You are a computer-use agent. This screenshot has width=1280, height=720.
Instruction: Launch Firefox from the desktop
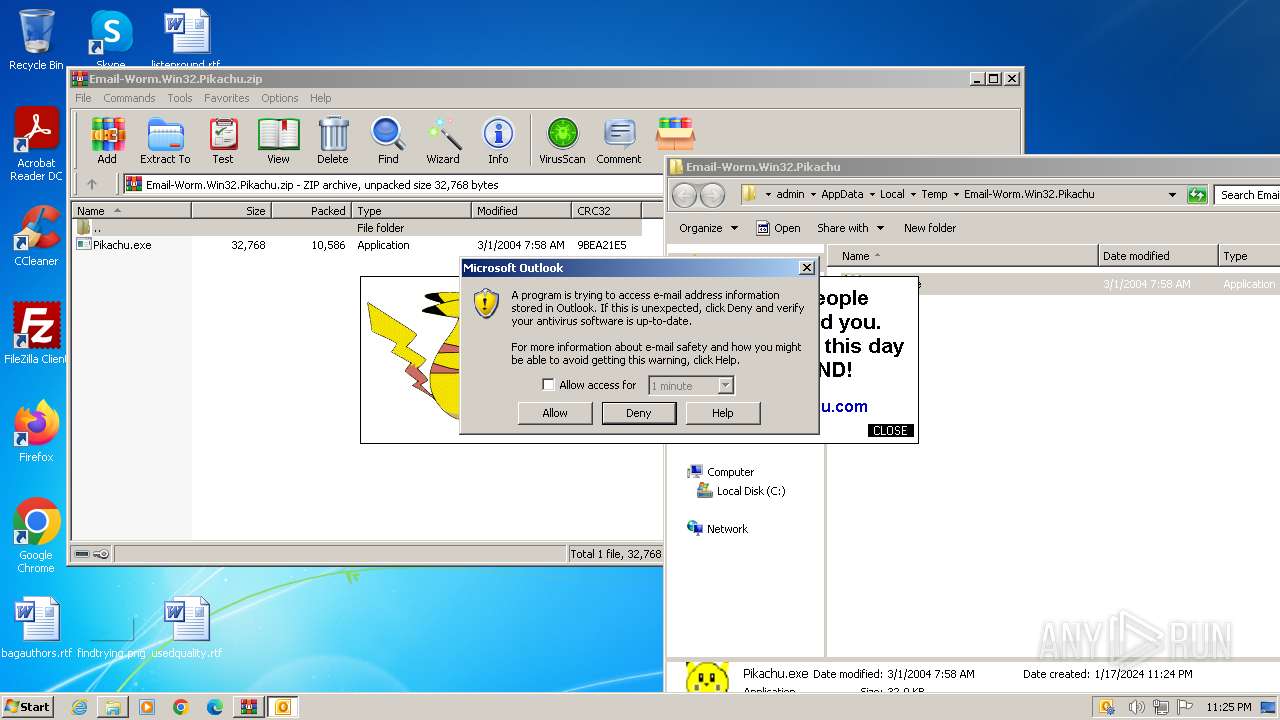coord(36,432)
